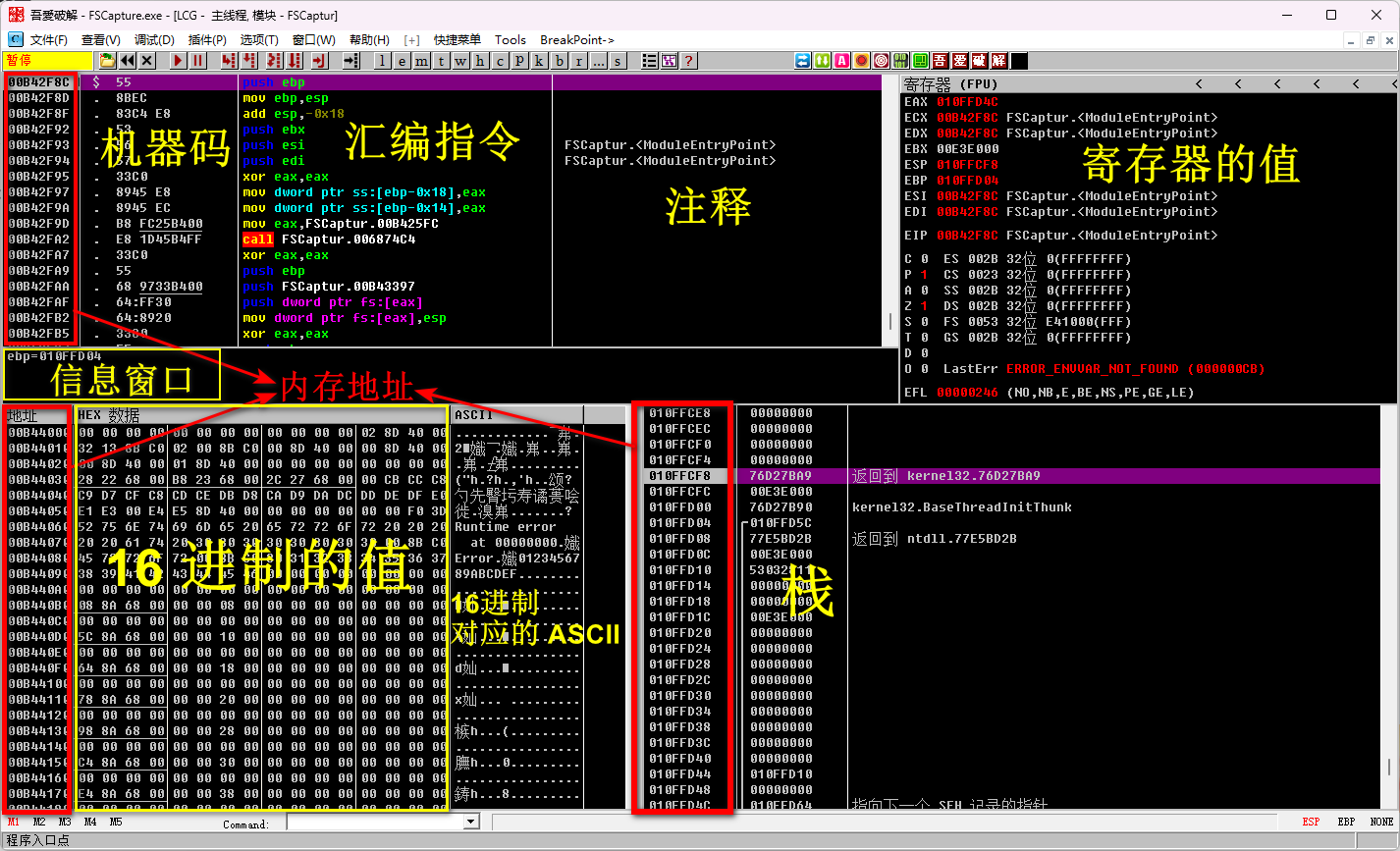Open the 帮助(H) menu
Viewport: 1400px width, 851px height.
[369, 39]
